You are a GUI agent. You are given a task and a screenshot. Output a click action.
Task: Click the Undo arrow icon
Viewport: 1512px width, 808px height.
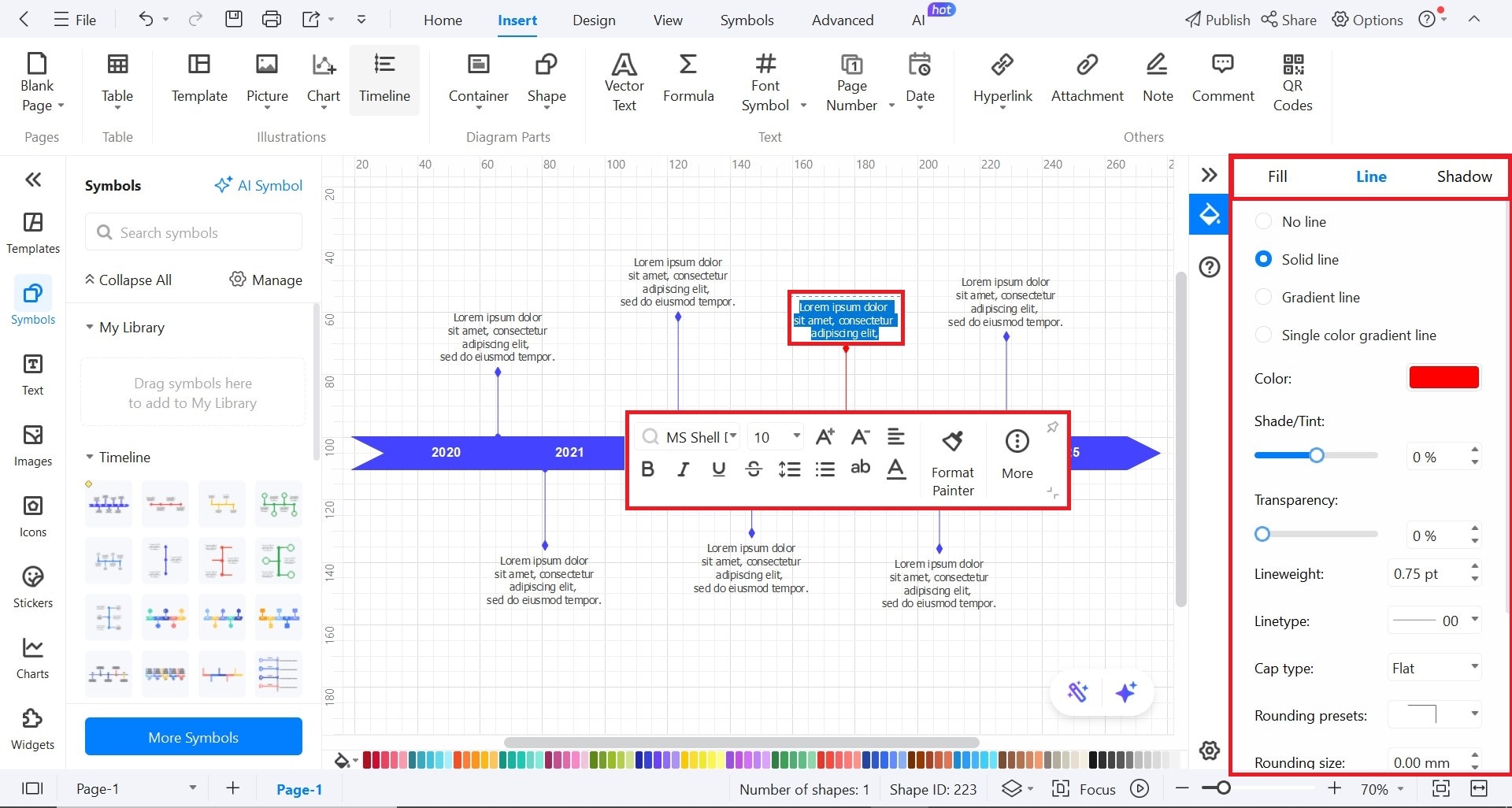[x=146, y=20]
